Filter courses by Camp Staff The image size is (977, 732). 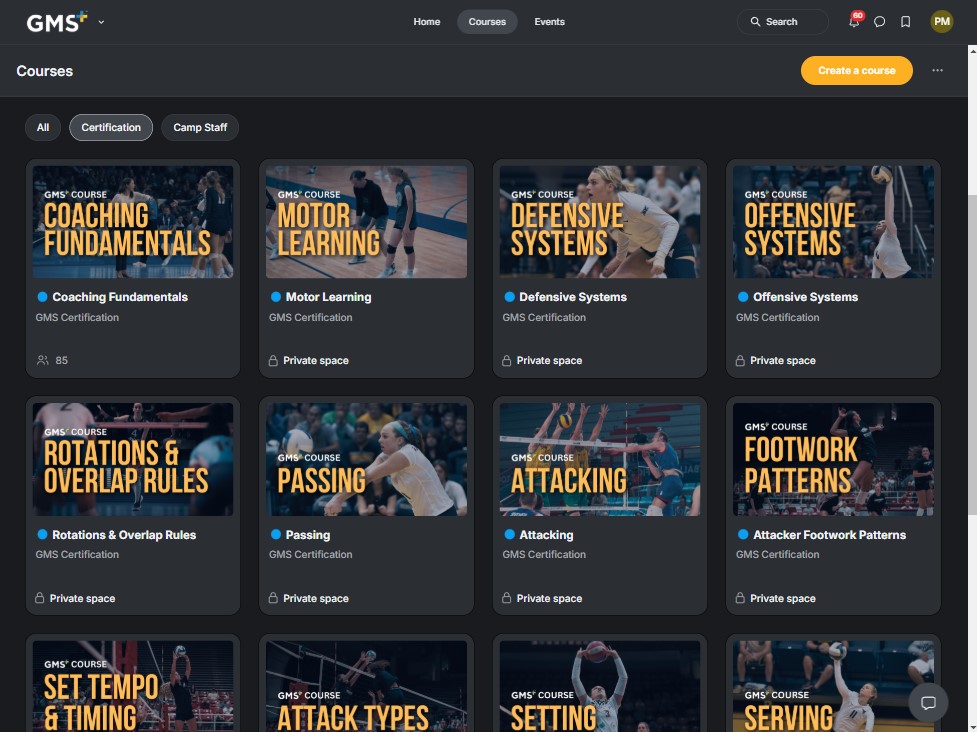[x=200, y=128]
